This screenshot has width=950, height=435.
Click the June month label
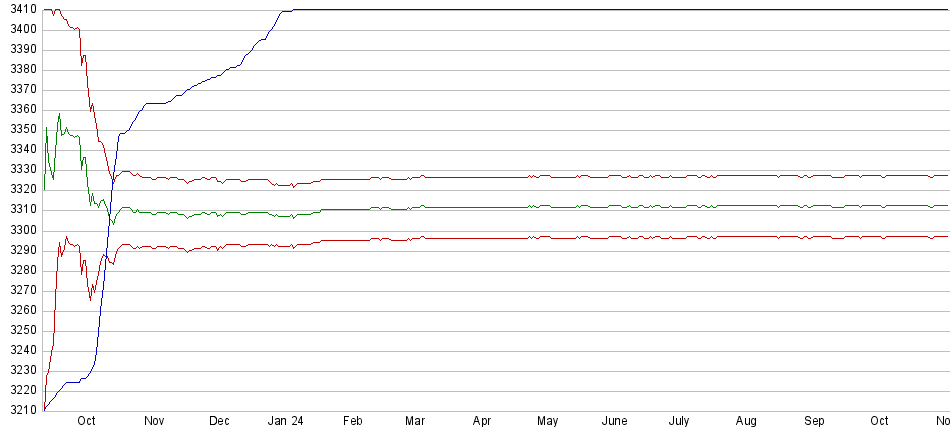click(614, 422)
